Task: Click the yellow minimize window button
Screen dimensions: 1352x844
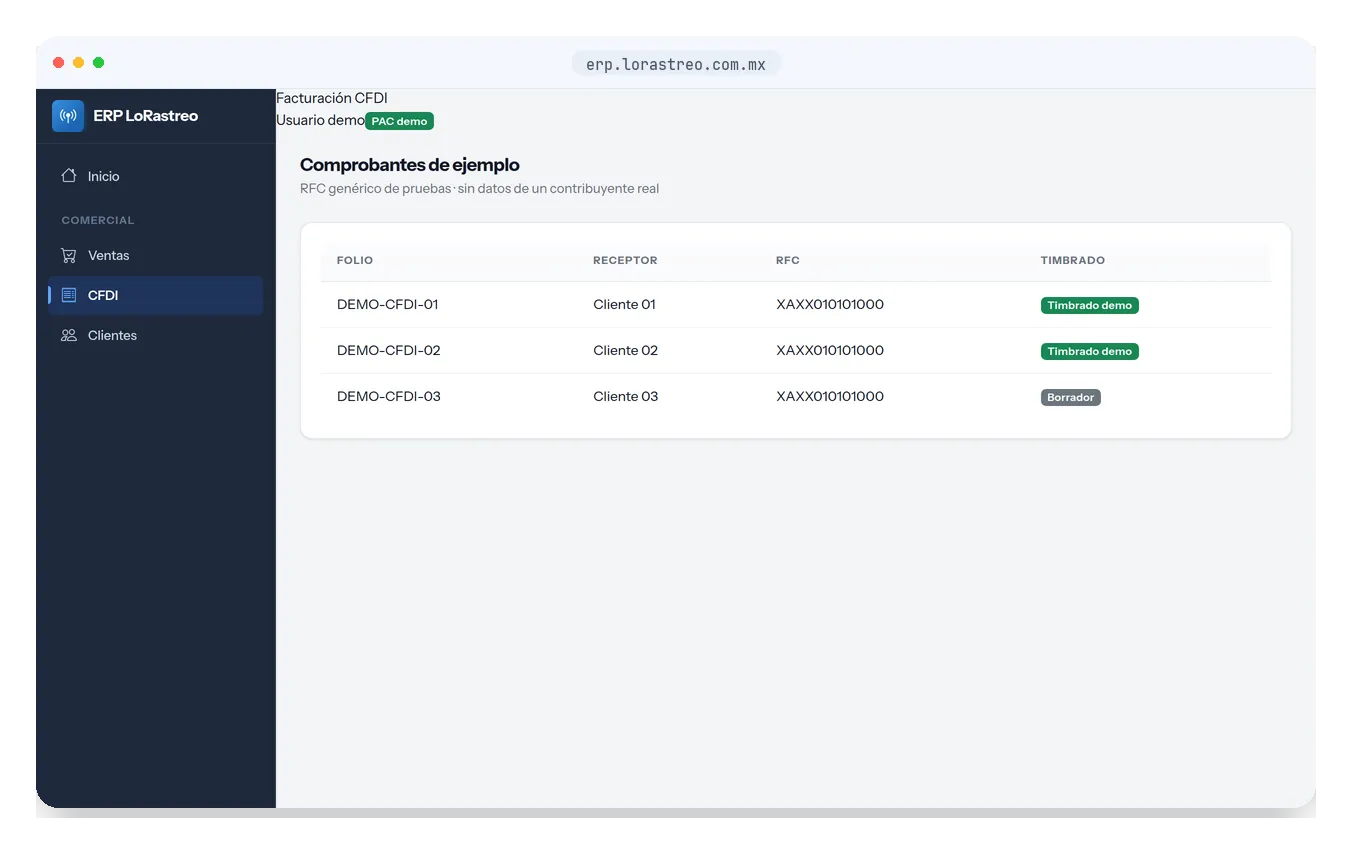Action: pos(79,63)
